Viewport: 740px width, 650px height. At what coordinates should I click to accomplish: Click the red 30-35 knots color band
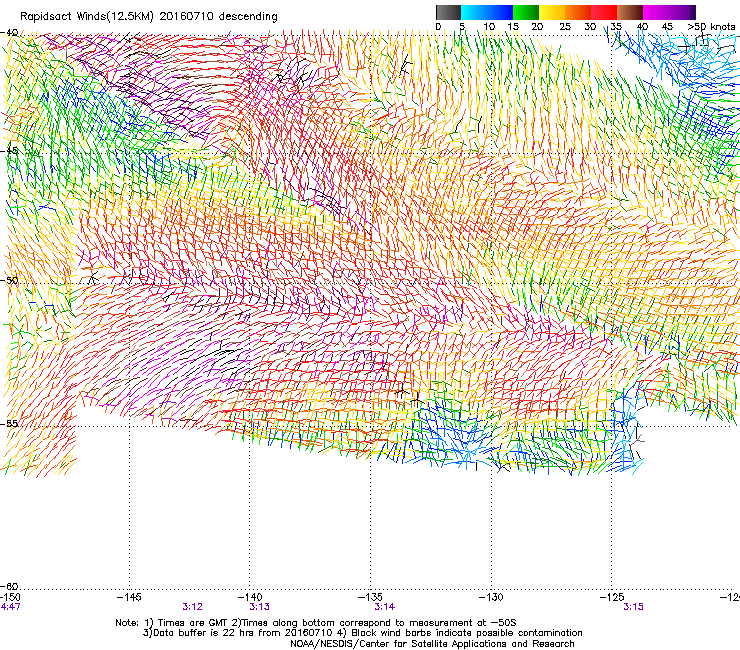tap(604, 12)
